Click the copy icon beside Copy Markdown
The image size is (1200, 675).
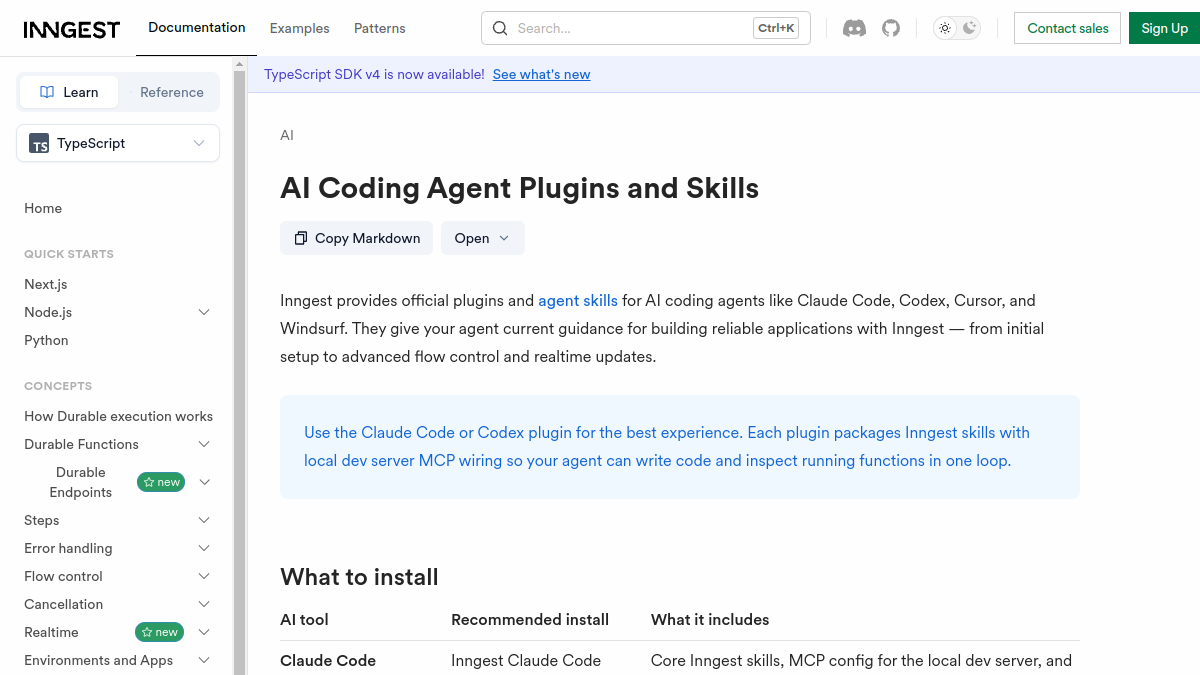[x=301, y=238]
